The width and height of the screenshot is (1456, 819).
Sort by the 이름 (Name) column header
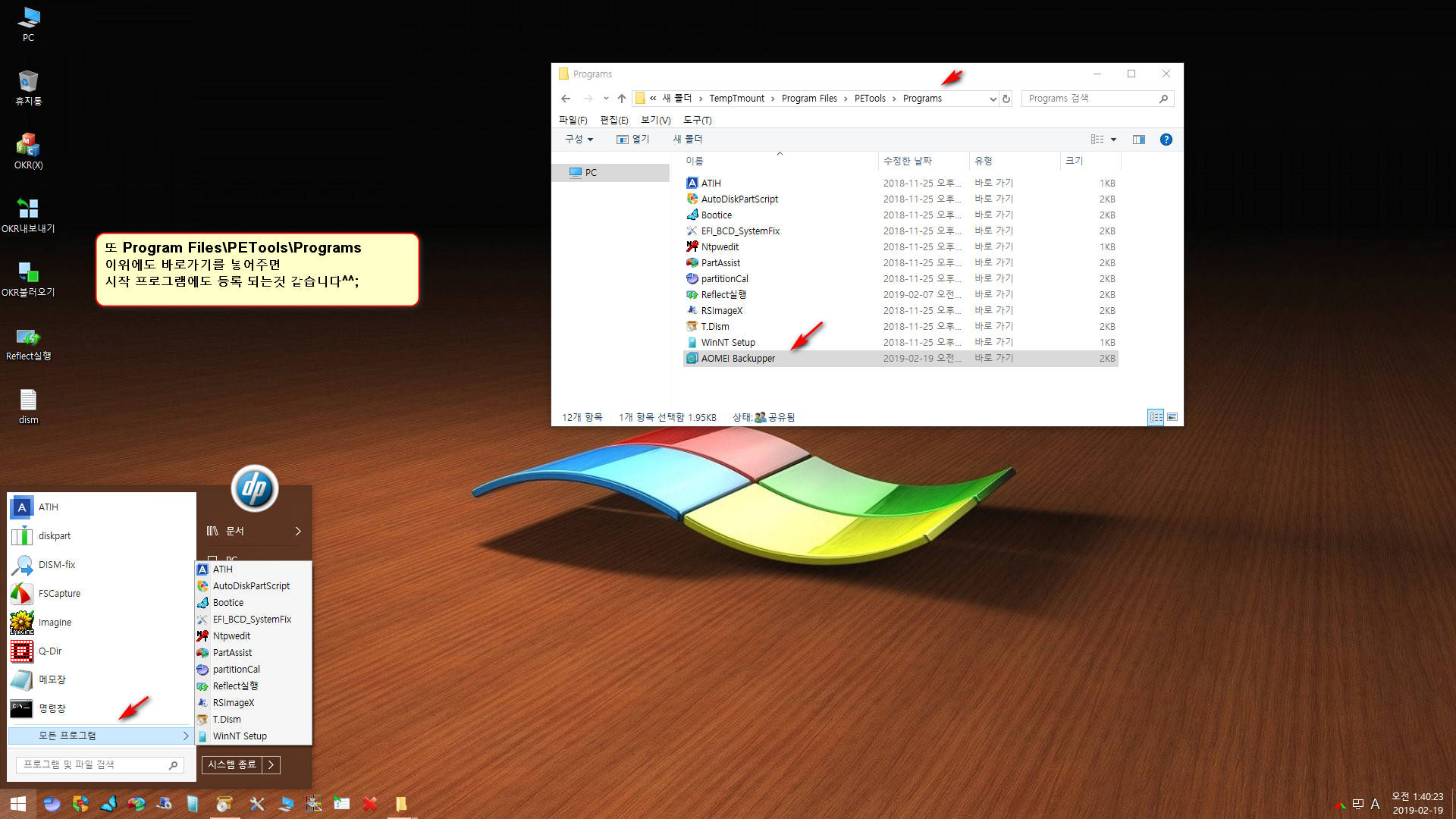coord(780,161)
